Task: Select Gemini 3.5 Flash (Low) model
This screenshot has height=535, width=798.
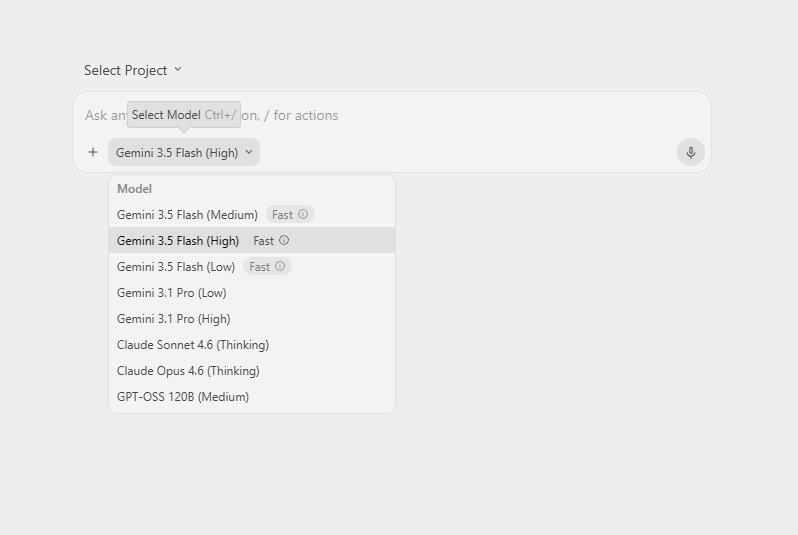Action: pyautogui.click(x=252, y=266)
